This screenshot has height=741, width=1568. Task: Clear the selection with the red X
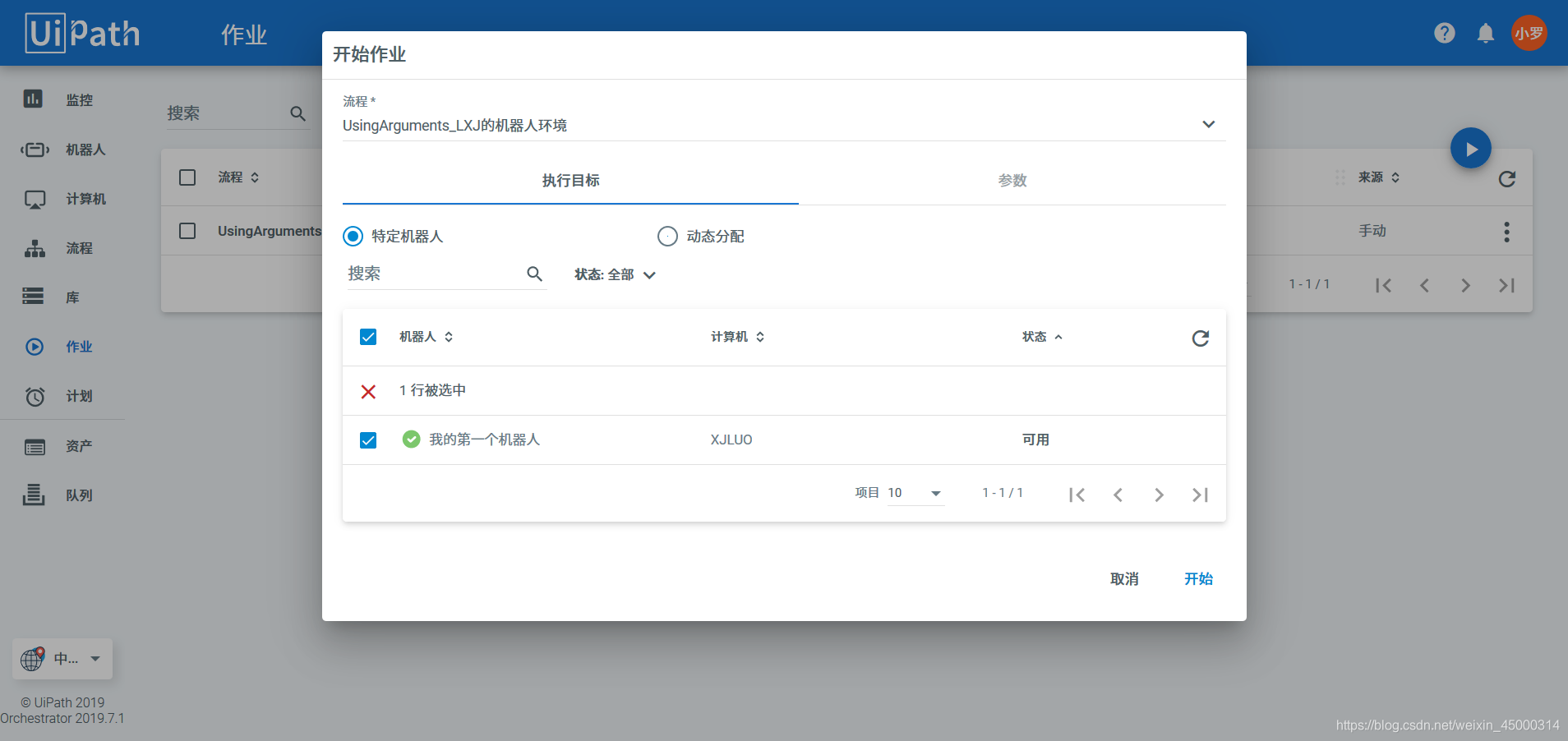368,391
